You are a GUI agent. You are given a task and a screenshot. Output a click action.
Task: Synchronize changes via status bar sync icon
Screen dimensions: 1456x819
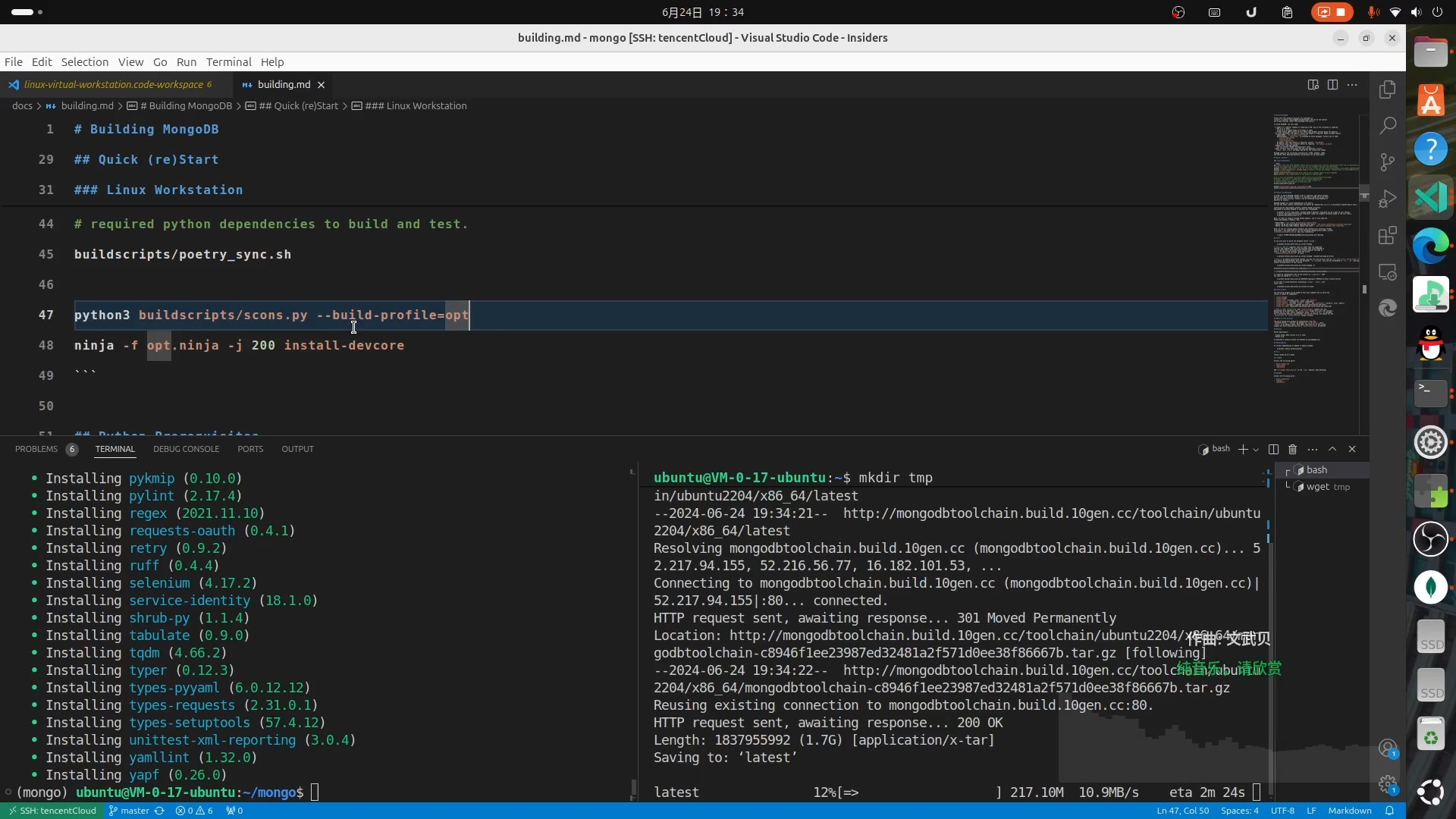(x=159, y=811)
